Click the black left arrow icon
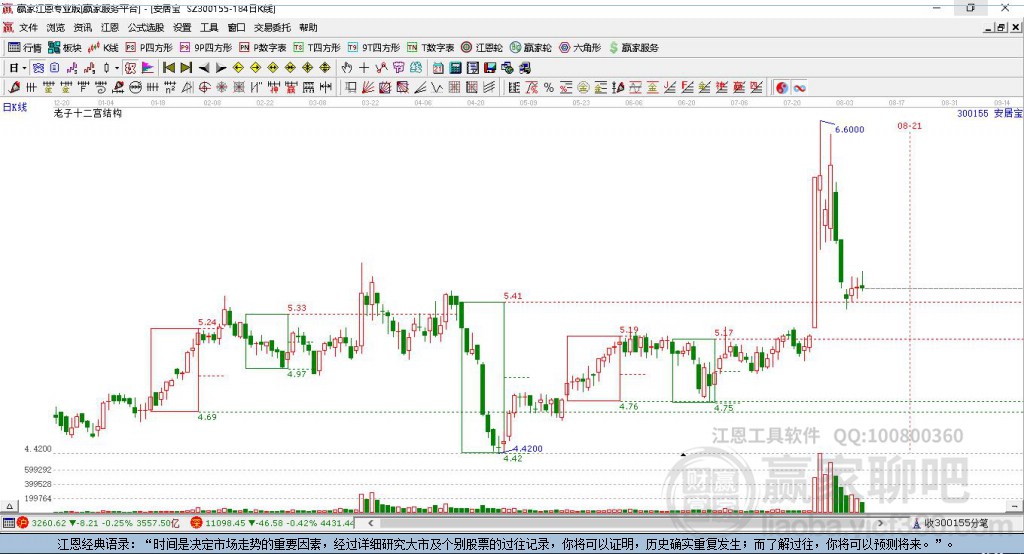This screenshot has height=554, width=1024. 204,68
